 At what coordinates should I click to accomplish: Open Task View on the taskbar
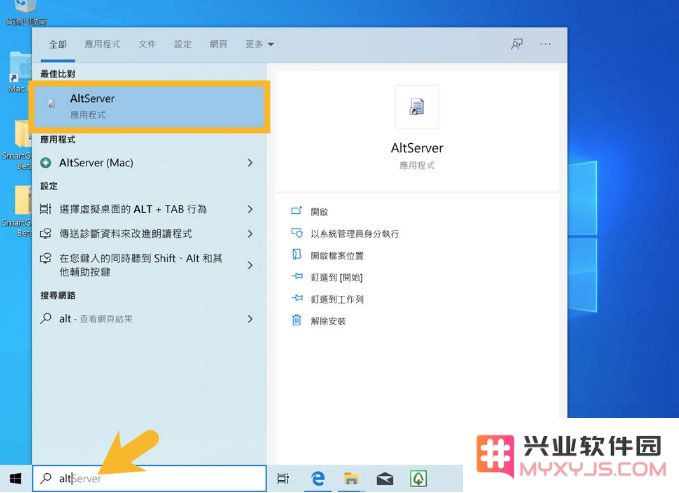(x=283, y=479)
